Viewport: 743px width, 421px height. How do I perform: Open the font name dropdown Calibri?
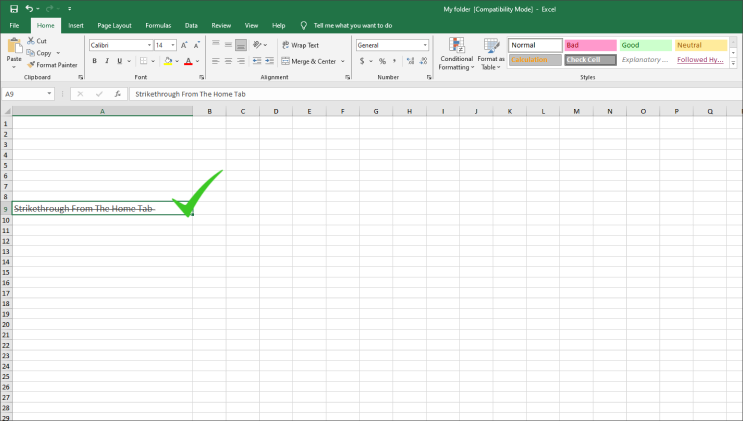149,45
